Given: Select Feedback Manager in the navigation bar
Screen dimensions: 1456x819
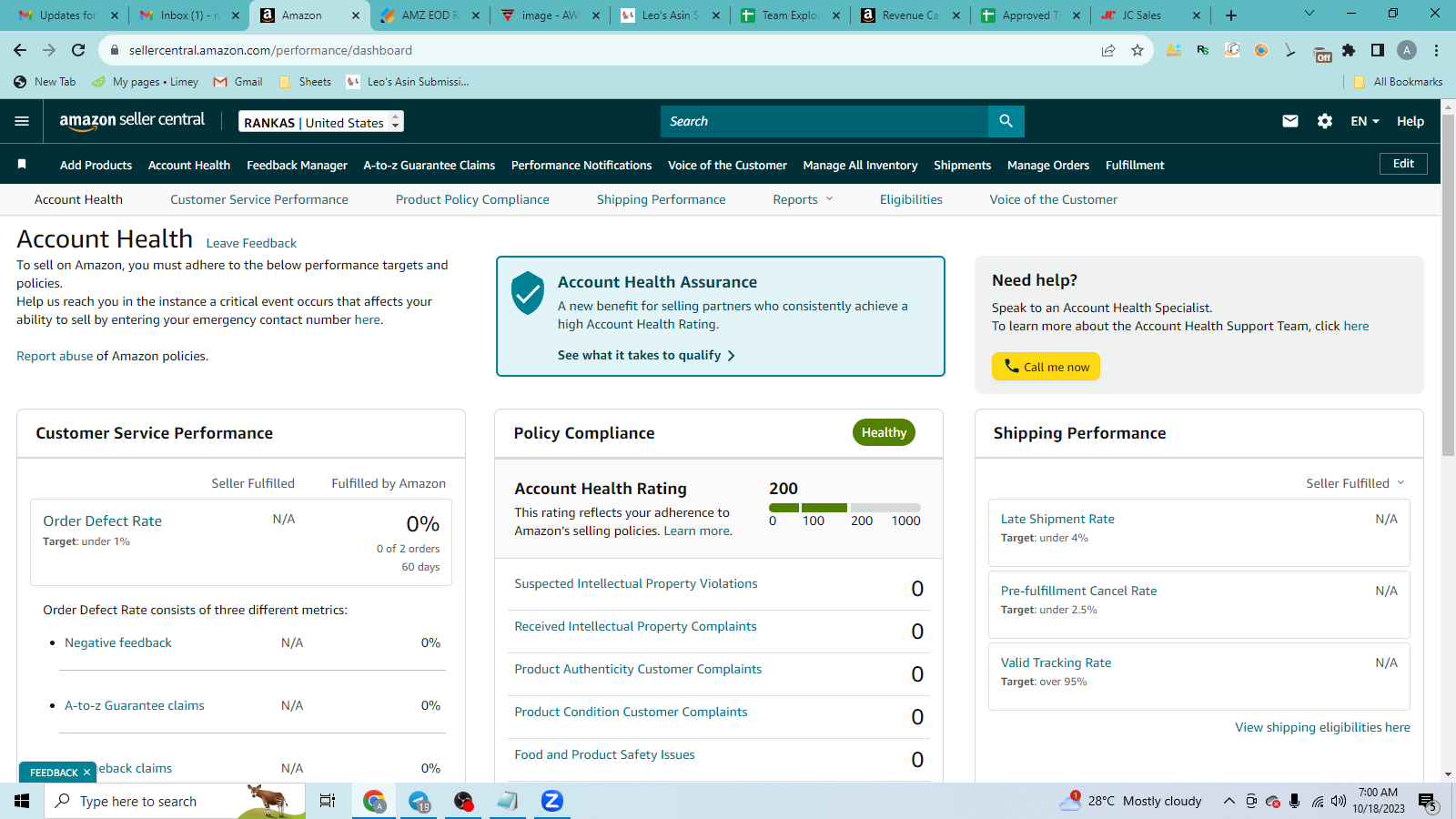Looking at the screenshot, I should [x=297, y=165].
